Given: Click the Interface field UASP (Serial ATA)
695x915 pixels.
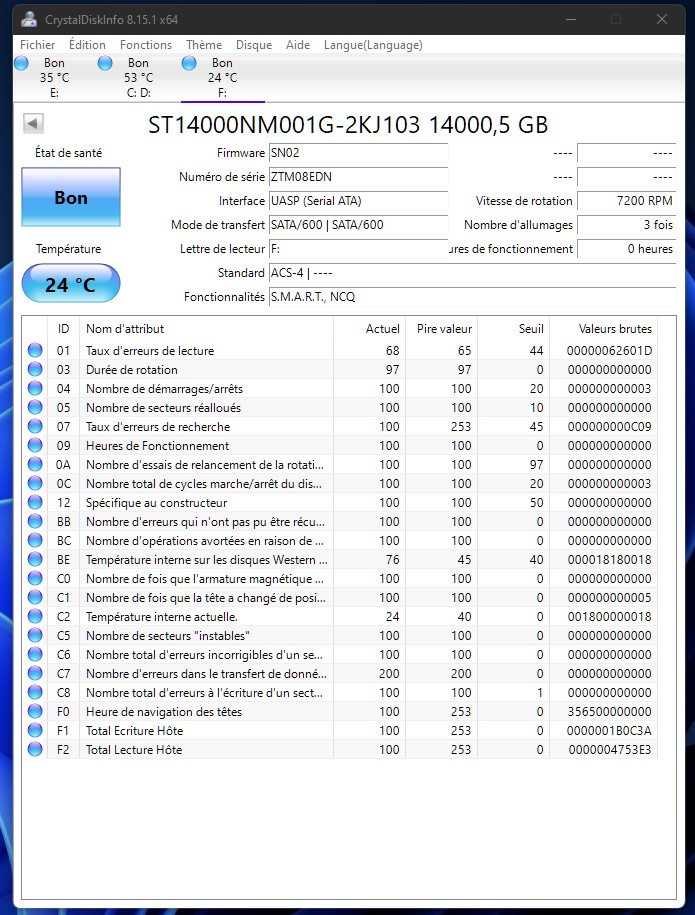Looking at the screenshot, I should click(x=358, y=201).
